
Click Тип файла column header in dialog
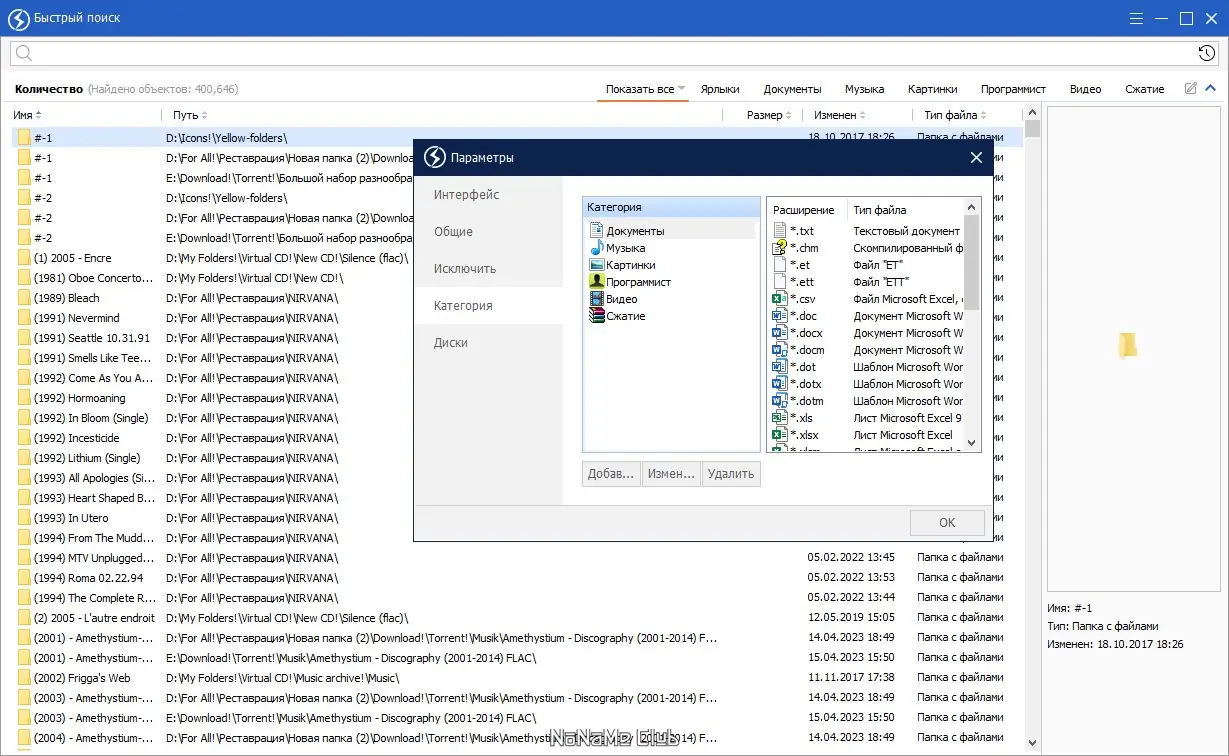tap(880, 210)
